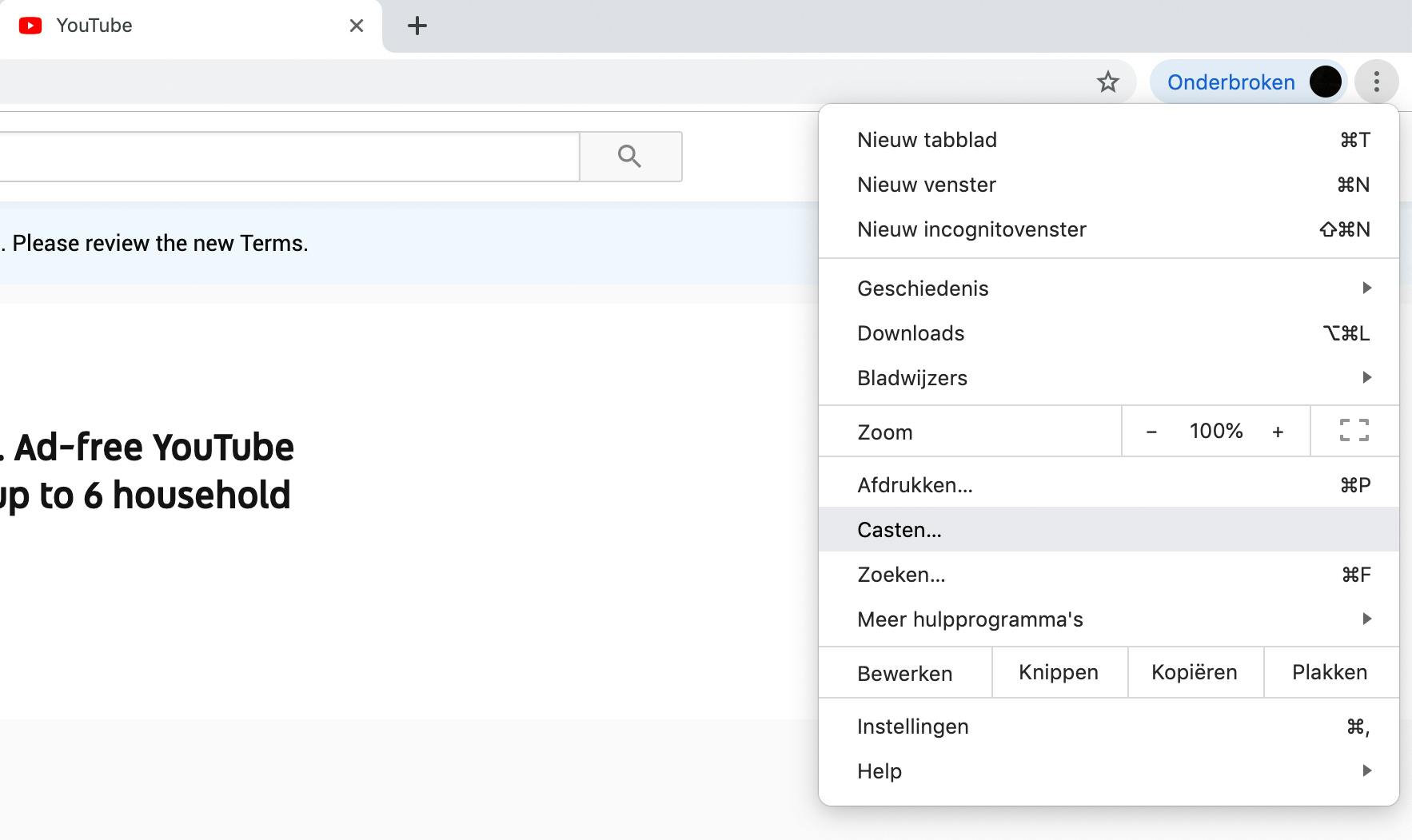Open Instellingen from the menu
Image resolution: width=1412 pixels, height=840 pixels.
point(912,727)
